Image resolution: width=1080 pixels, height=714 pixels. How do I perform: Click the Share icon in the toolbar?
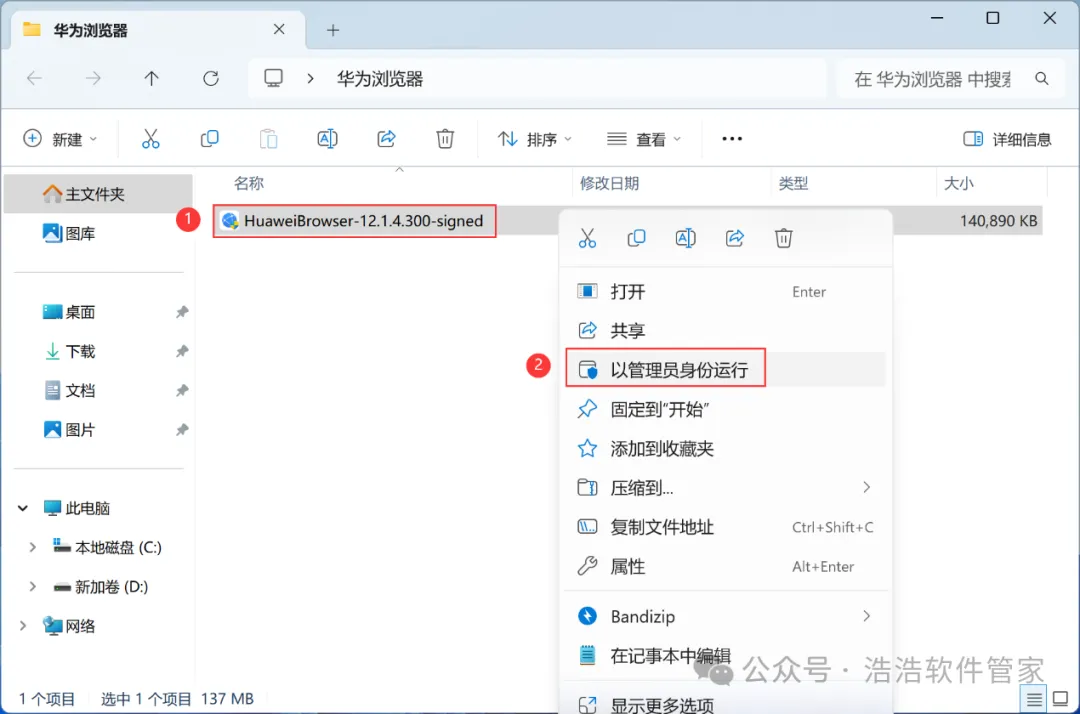click(x=386, y=139)
